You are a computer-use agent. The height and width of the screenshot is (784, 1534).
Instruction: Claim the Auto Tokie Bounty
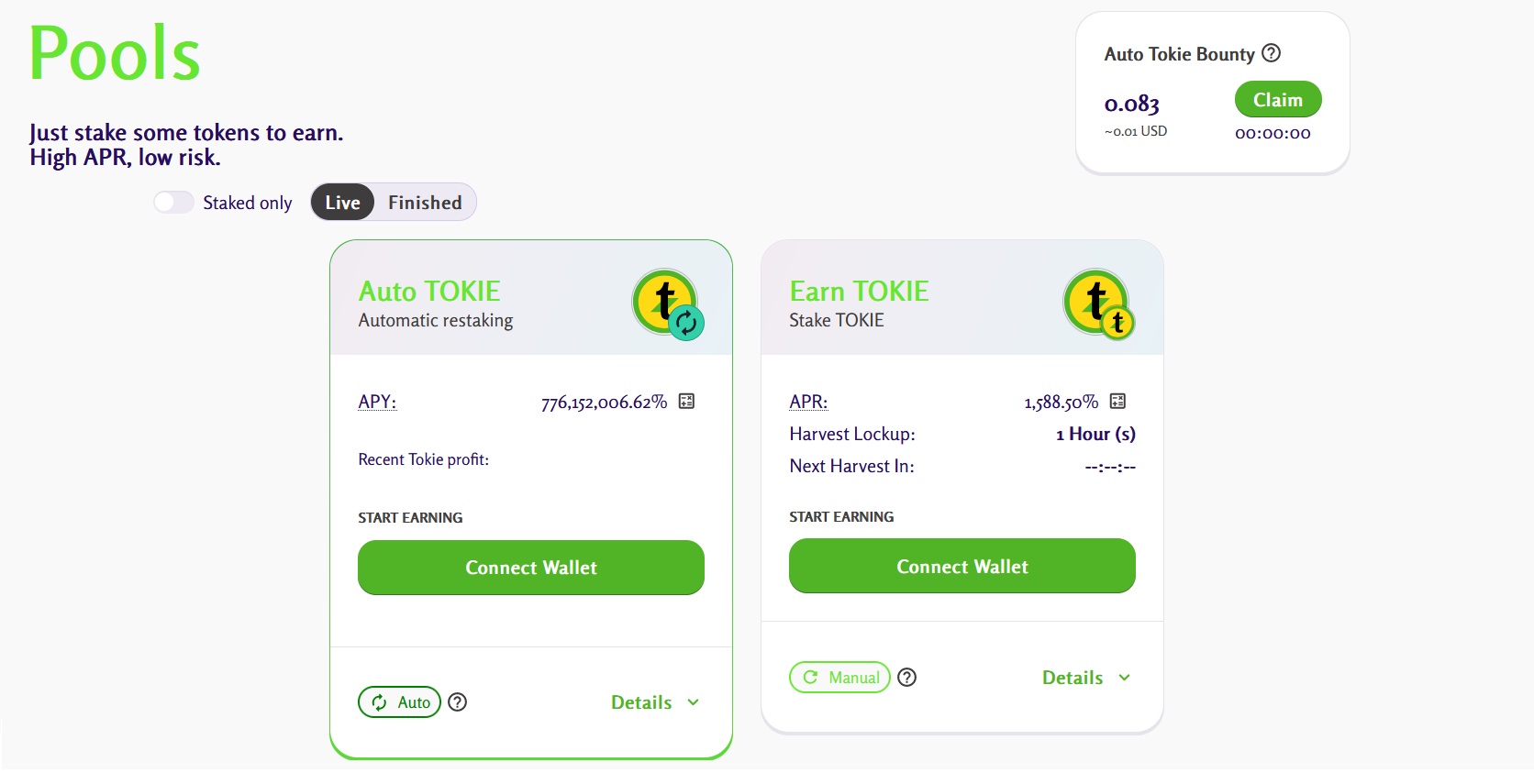tap(1277, 100)
